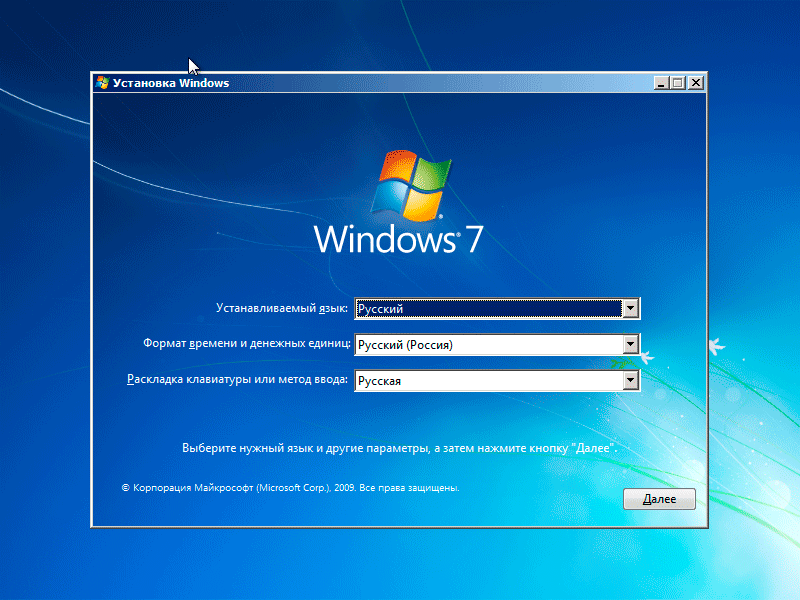Expand the Устанавливаемый язык dropdown arrow

click(x=630, y=309)
